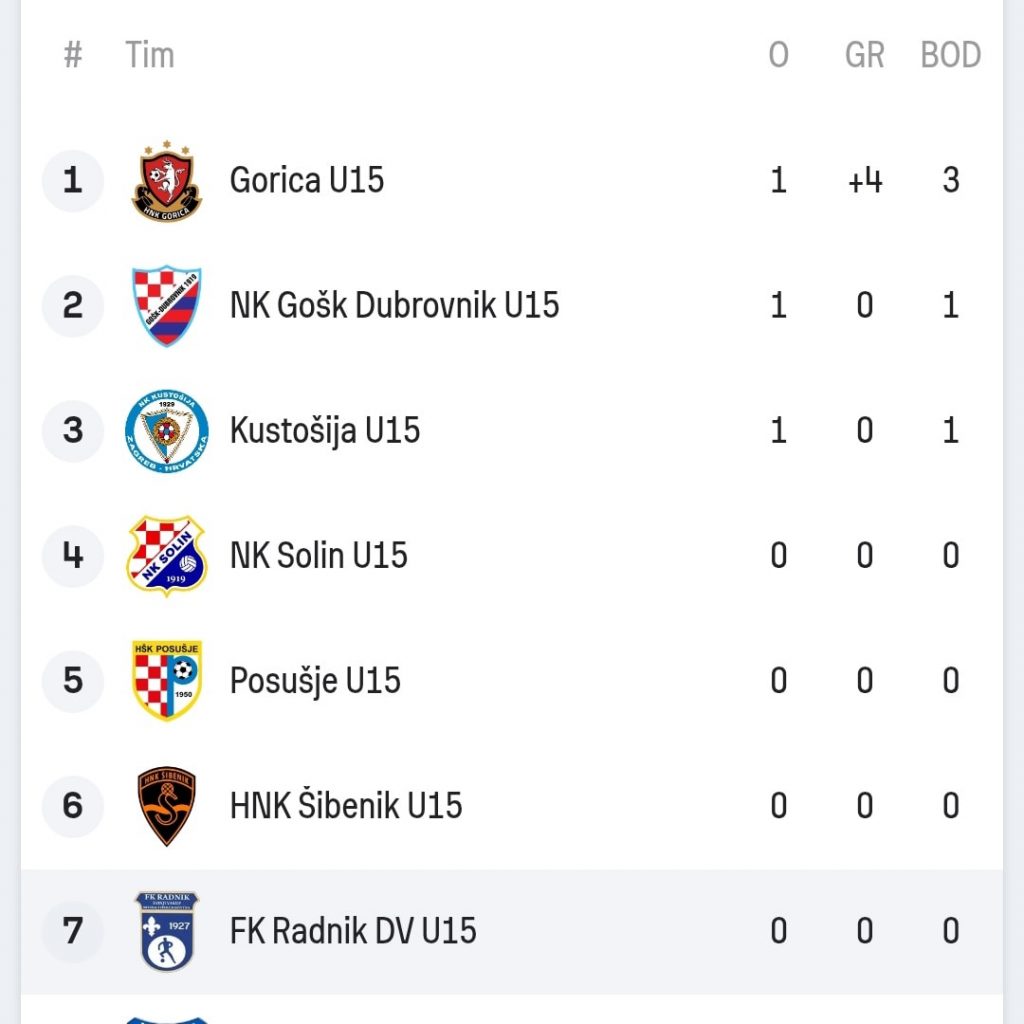Open NK Gošk Dubrovnik U15 team page
The image size is (1024, 1024).
pyautogui.click(x=394, y=306)
